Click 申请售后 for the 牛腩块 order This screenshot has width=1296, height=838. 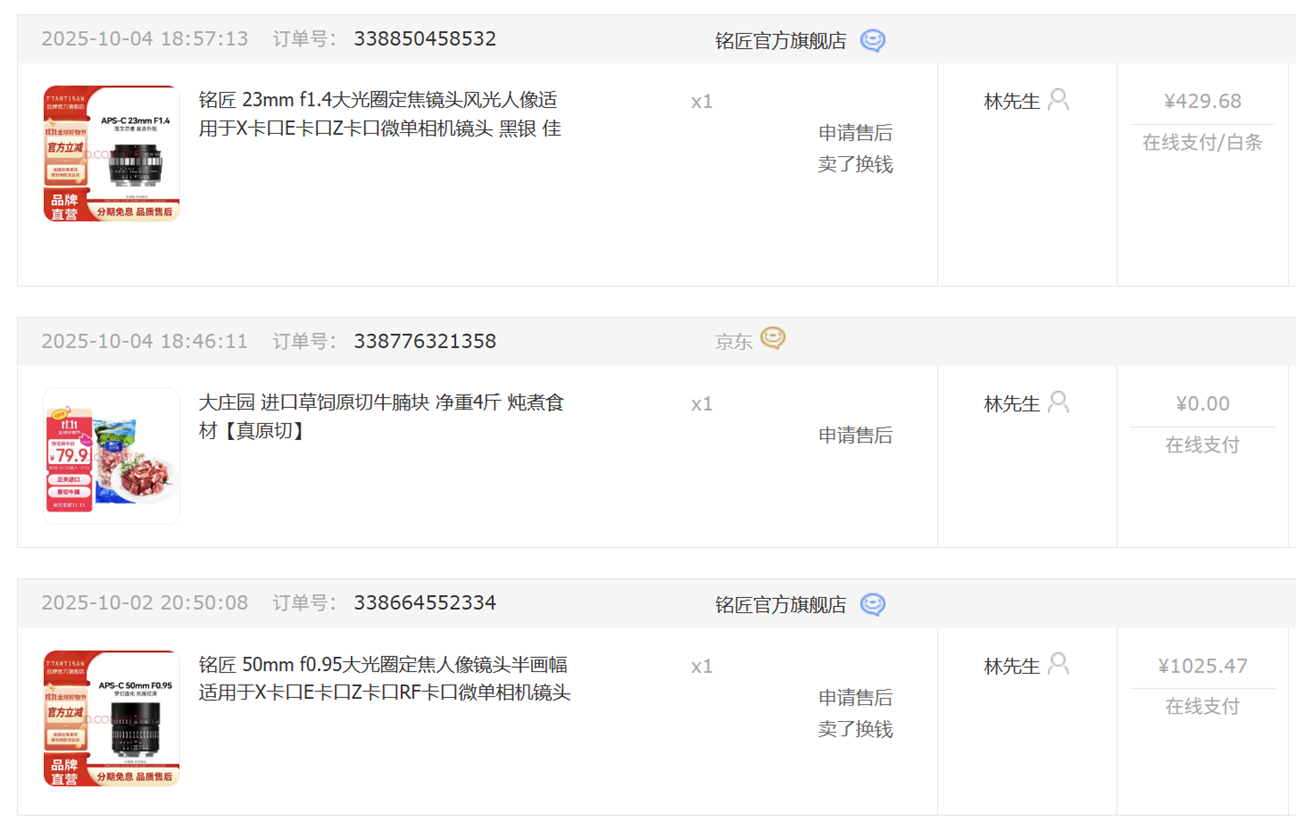[855, 435]
